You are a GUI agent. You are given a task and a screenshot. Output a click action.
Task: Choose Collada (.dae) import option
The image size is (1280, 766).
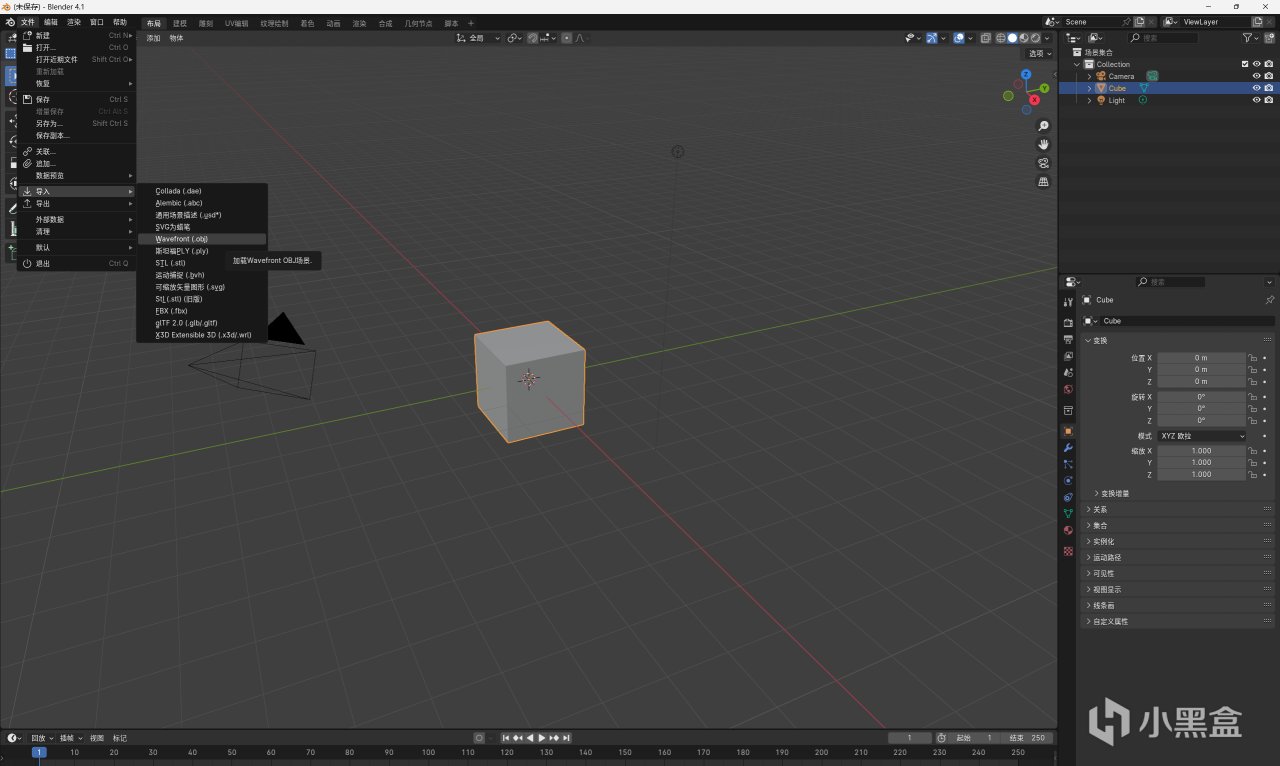coord(202,191)
